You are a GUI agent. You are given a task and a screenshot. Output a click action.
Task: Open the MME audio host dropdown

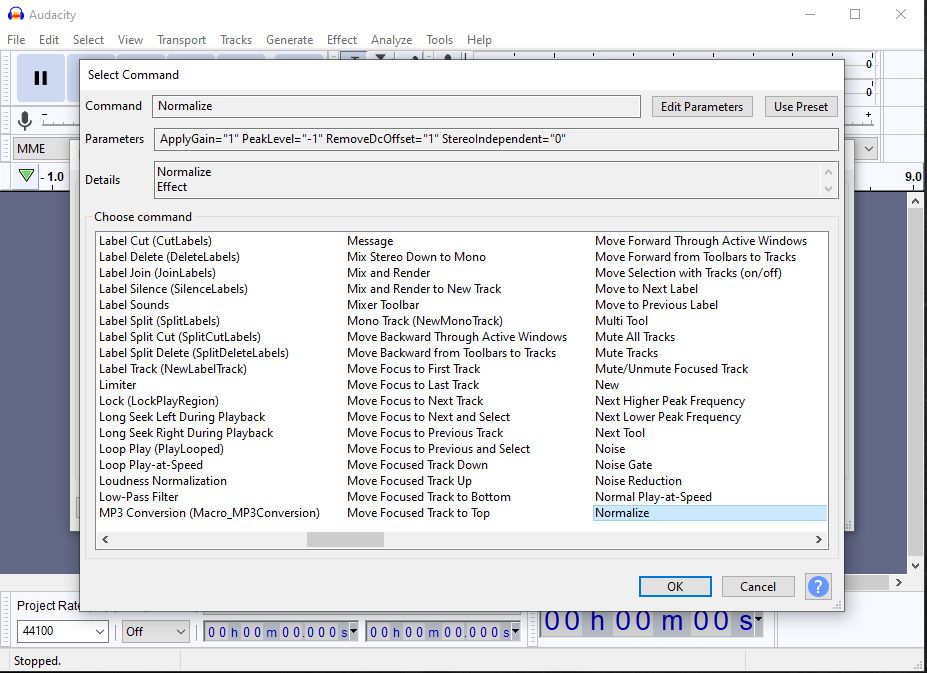tap(42, 149)
